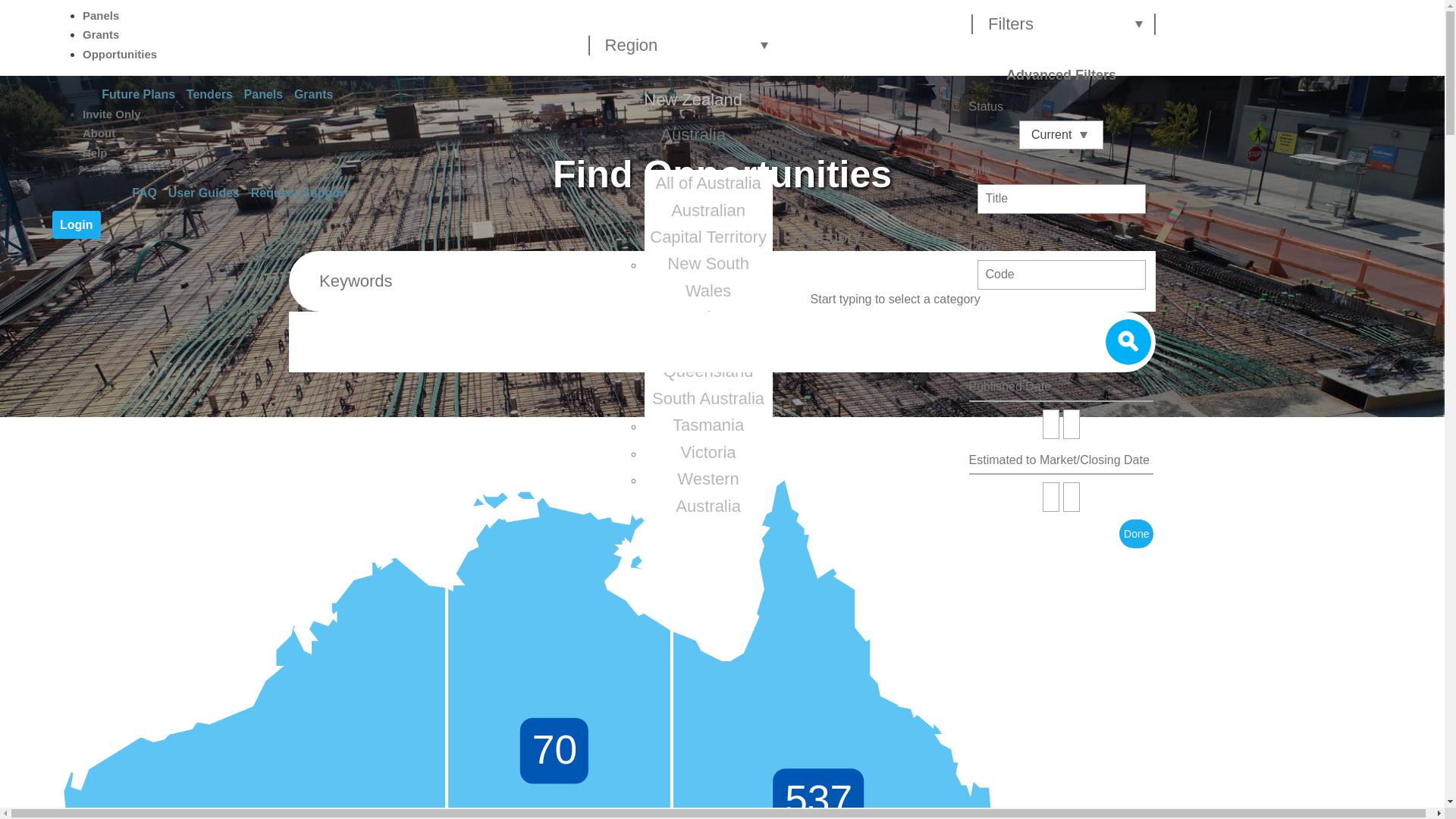Image resolution: width=1456 pixels, height=819 pixels.
Task: Expand the Filters dropdown
Action: point(1063,24)
